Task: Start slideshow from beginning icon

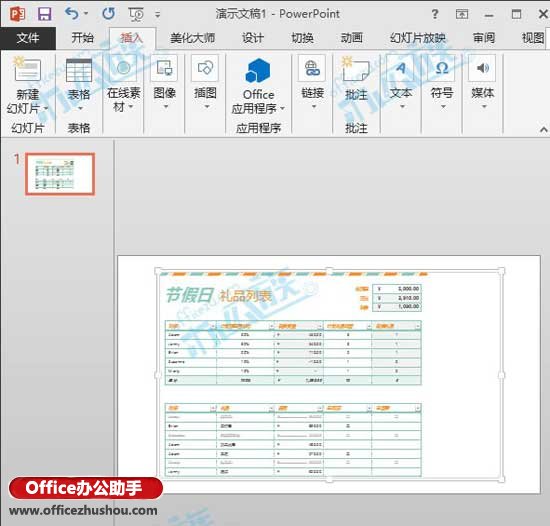Action: [136, 14]
